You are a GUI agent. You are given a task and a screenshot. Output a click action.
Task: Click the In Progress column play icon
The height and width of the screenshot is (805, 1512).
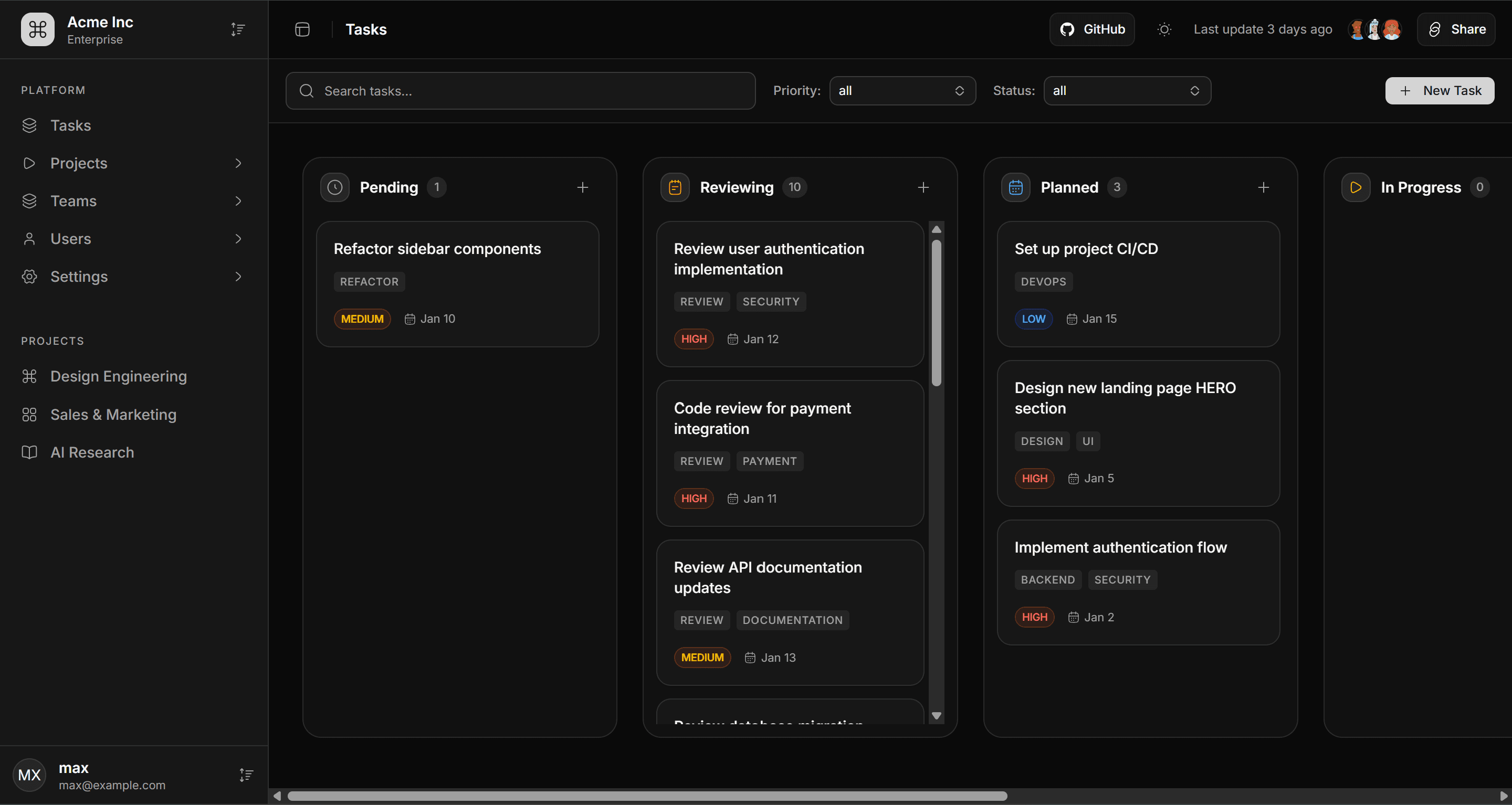pyautogui.click(x=1356, y=187)
